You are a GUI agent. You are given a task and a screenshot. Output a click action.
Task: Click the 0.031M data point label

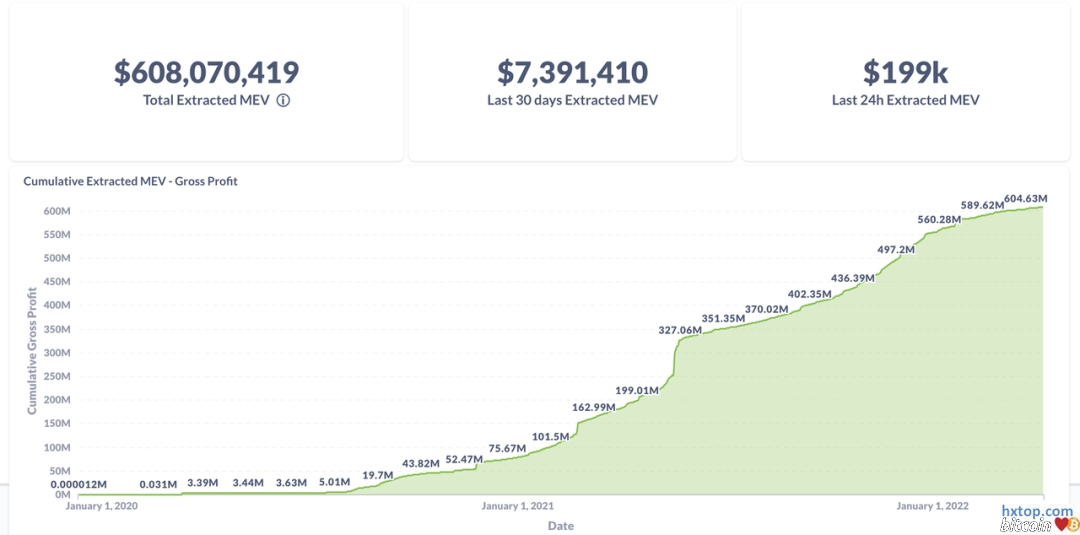[x=158, y=484]
